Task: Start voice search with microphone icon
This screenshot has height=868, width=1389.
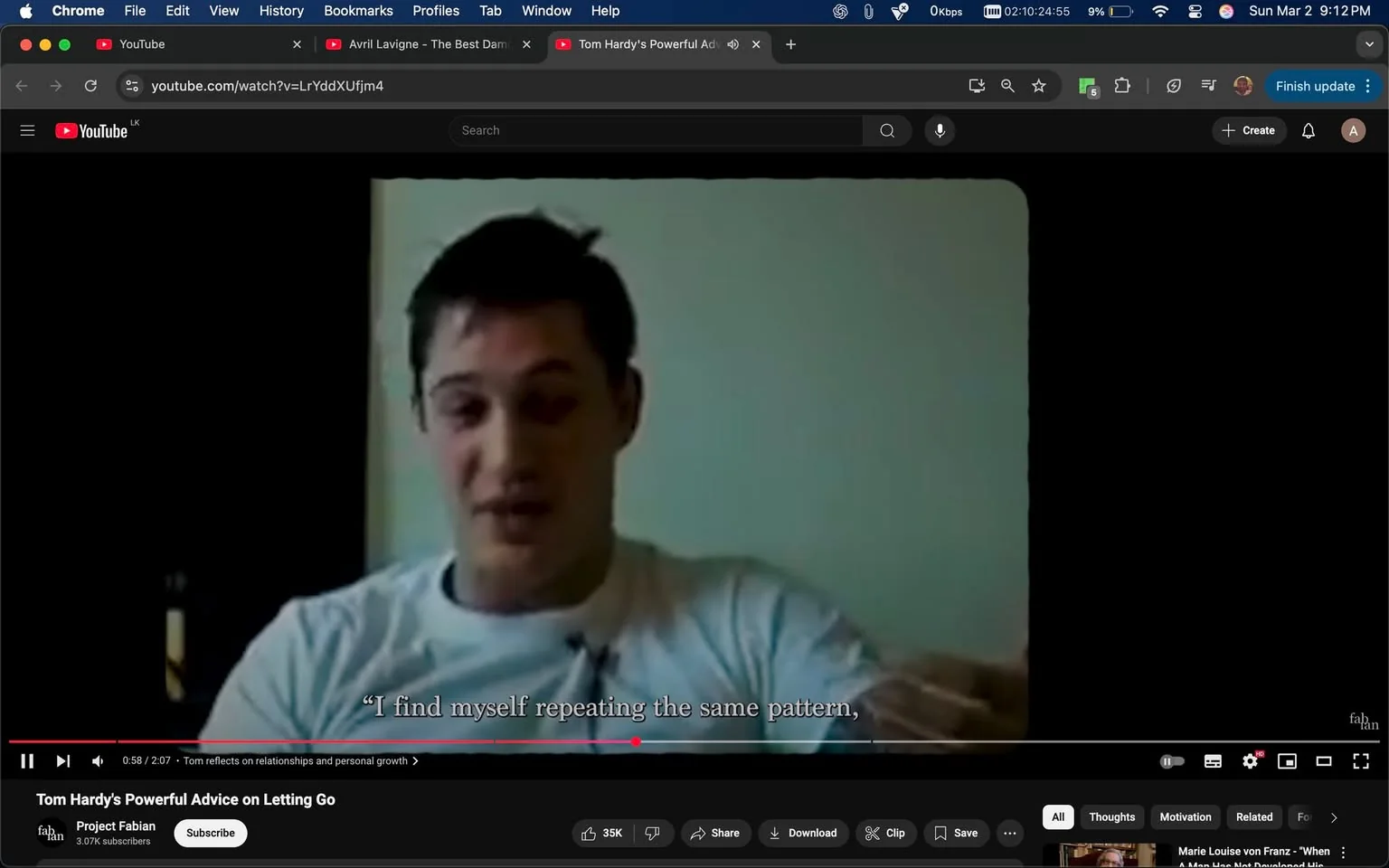Action: 940,130
